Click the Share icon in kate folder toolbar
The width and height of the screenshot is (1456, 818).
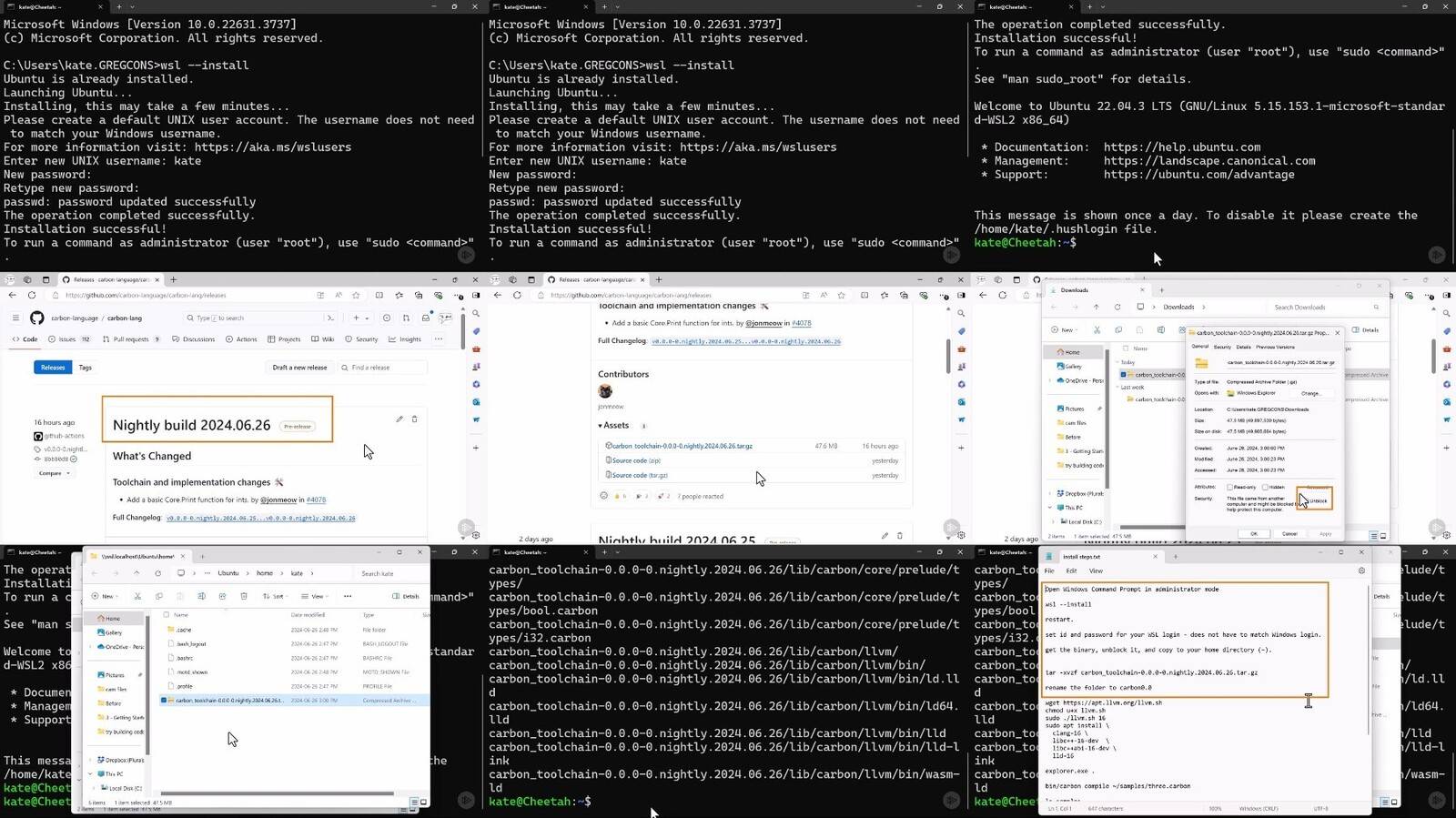click(x=222, y=596)
